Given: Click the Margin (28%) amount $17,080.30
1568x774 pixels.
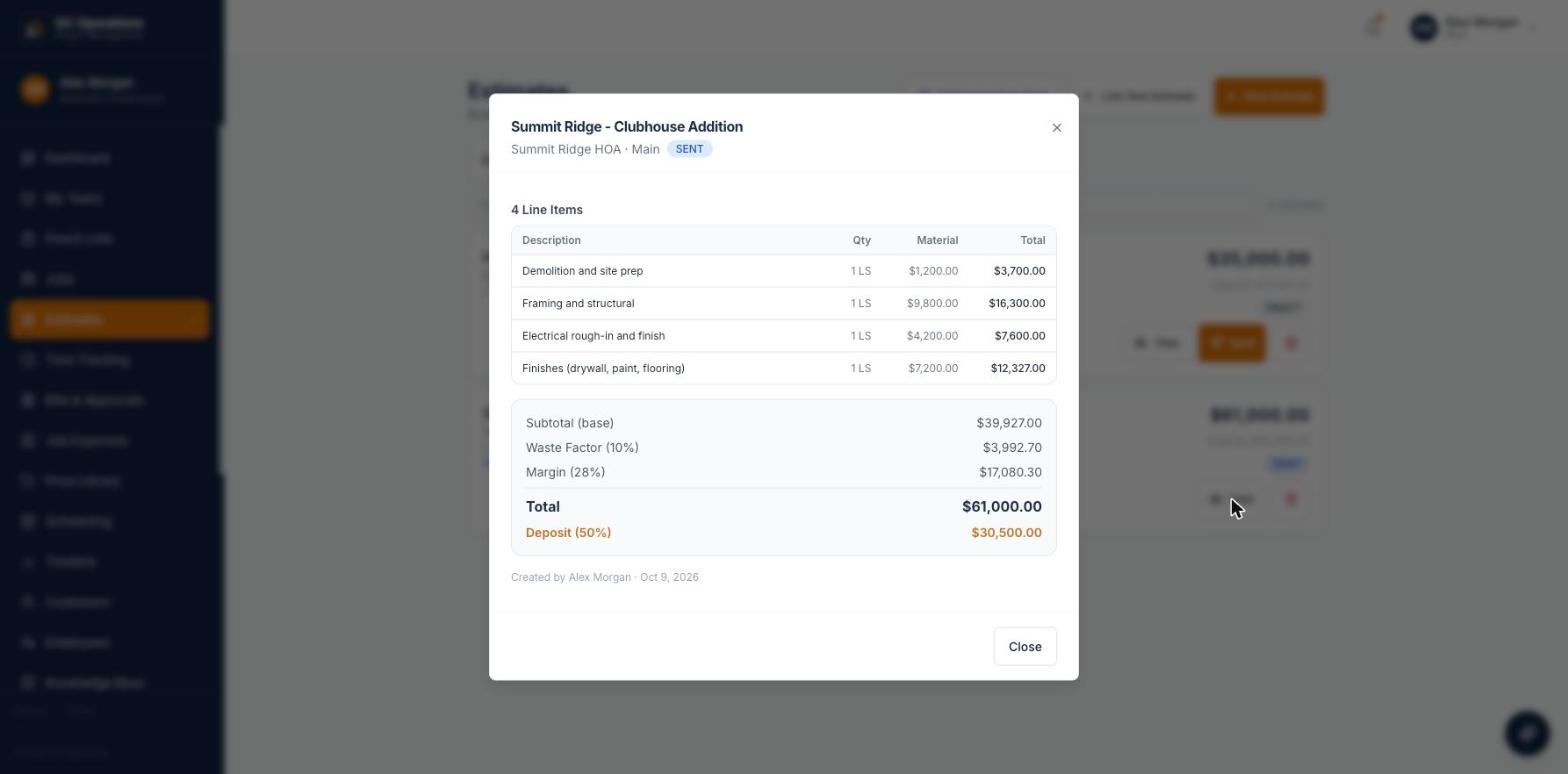Looking at the screenshot, I should tap(1010, 472).
